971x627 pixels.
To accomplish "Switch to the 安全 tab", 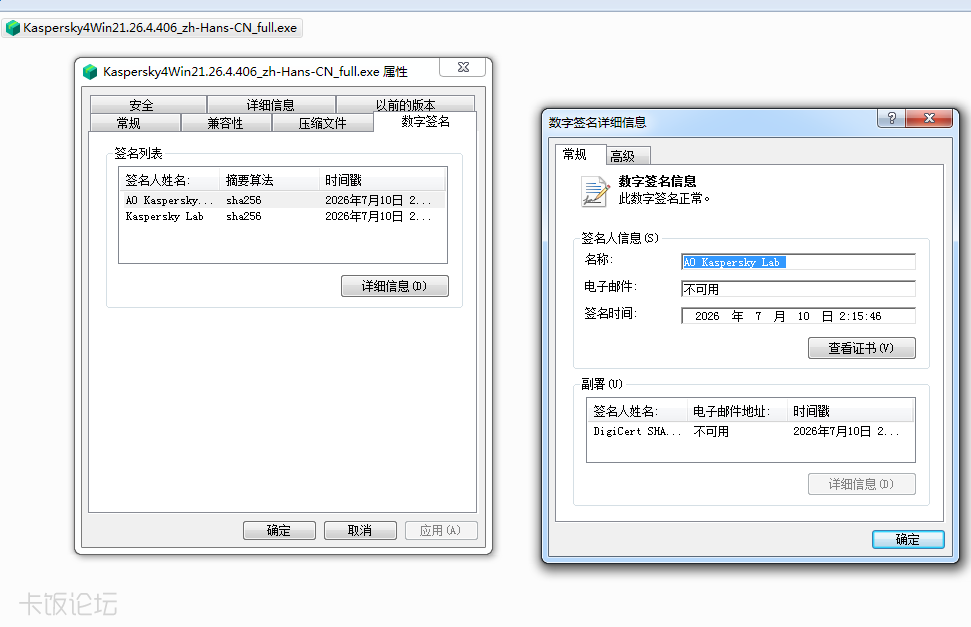I will pyautogui.click(x=148, y=104).
